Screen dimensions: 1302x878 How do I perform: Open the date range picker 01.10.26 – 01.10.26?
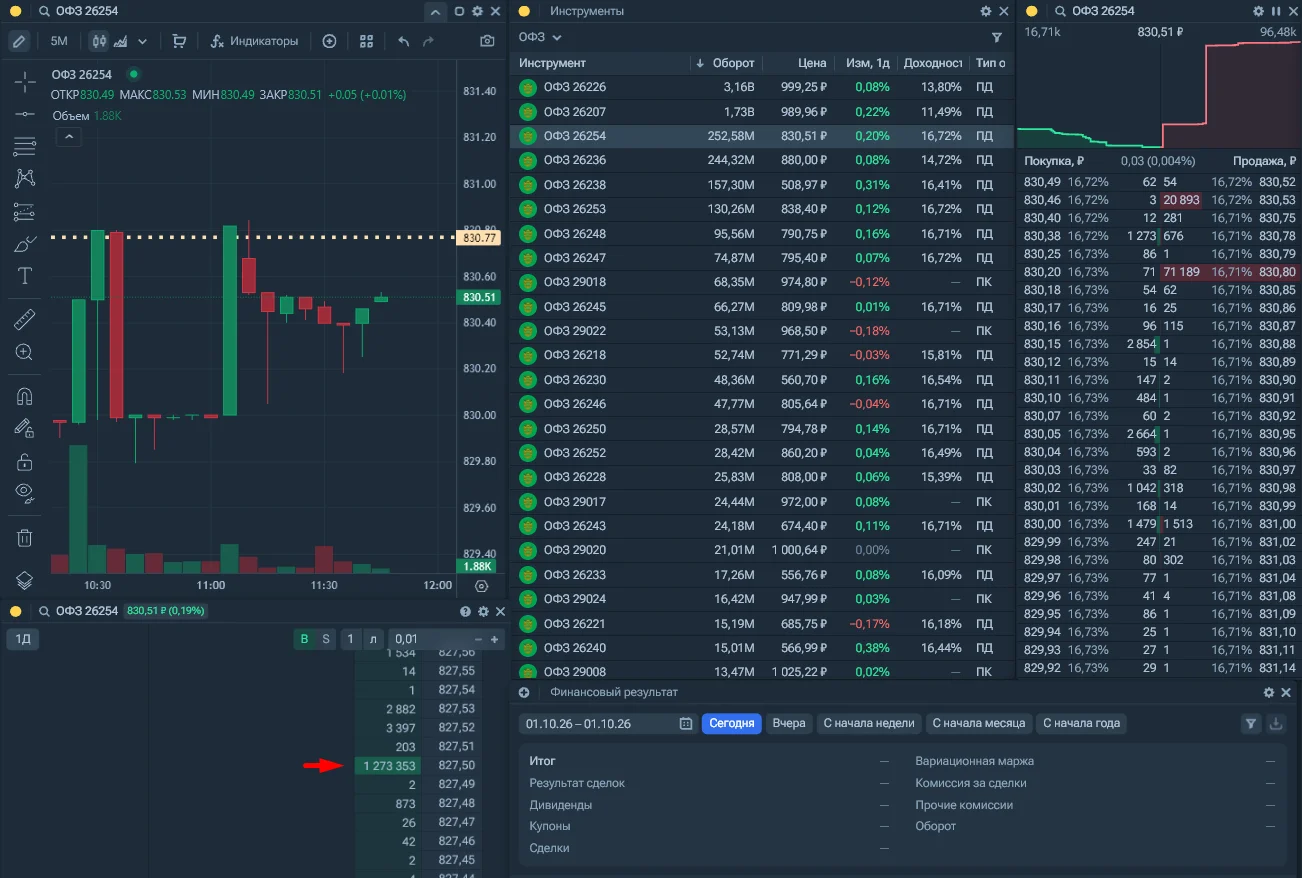coord(609,724)
